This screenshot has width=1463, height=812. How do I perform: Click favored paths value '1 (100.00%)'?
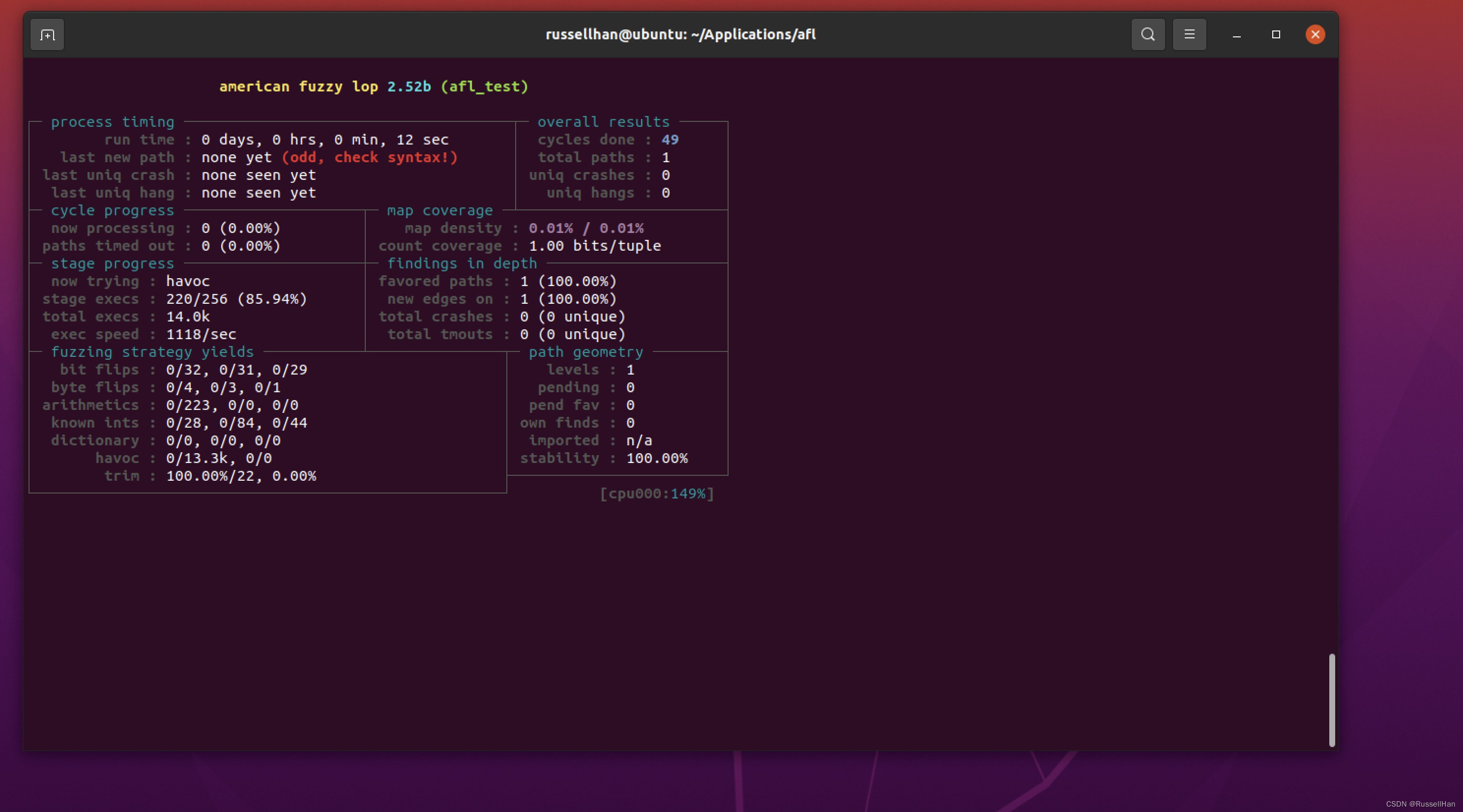(x=568, y=281)
